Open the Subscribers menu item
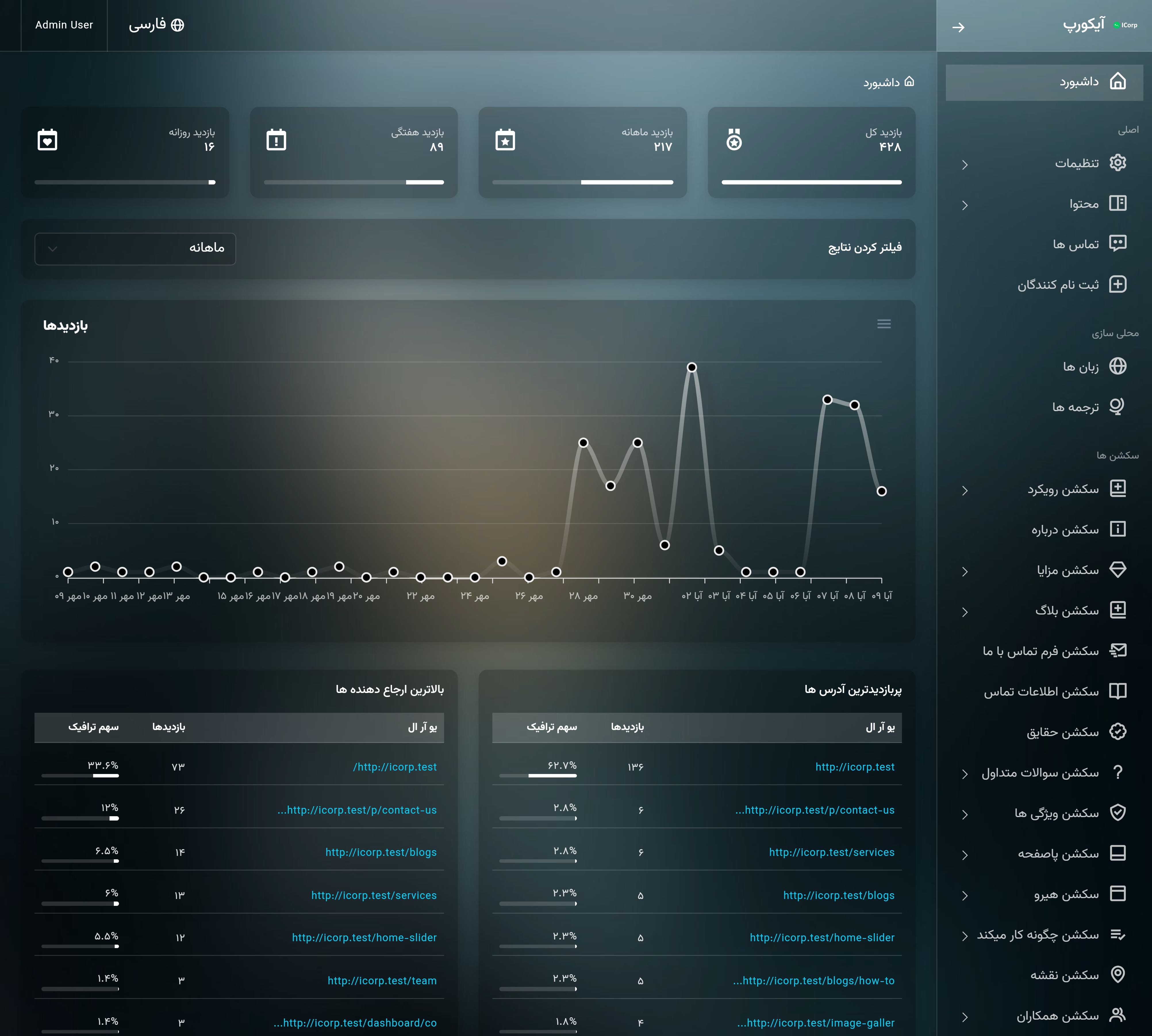Screen dimensions: 1152x1036 [x=1058, y=285]
